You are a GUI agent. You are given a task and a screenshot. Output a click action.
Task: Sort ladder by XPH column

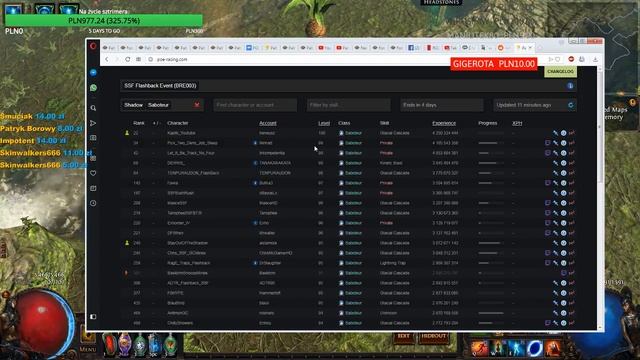point(517,123)
